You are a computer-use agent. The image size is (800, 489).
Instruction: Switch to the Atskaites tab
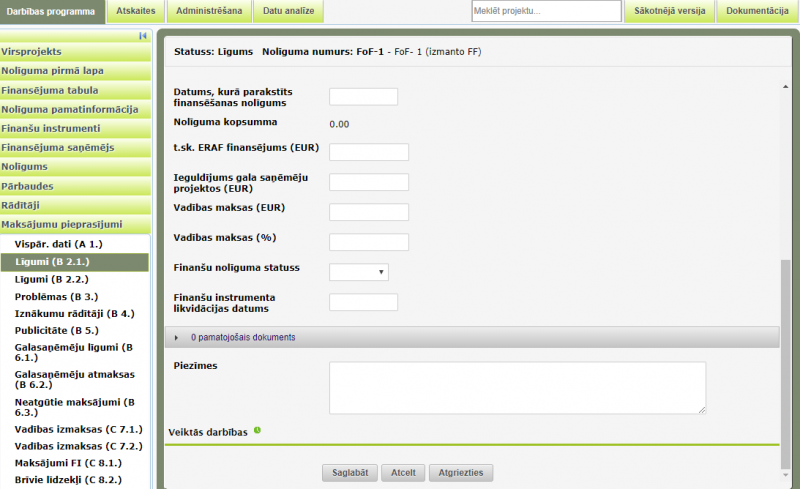(134, 11)
